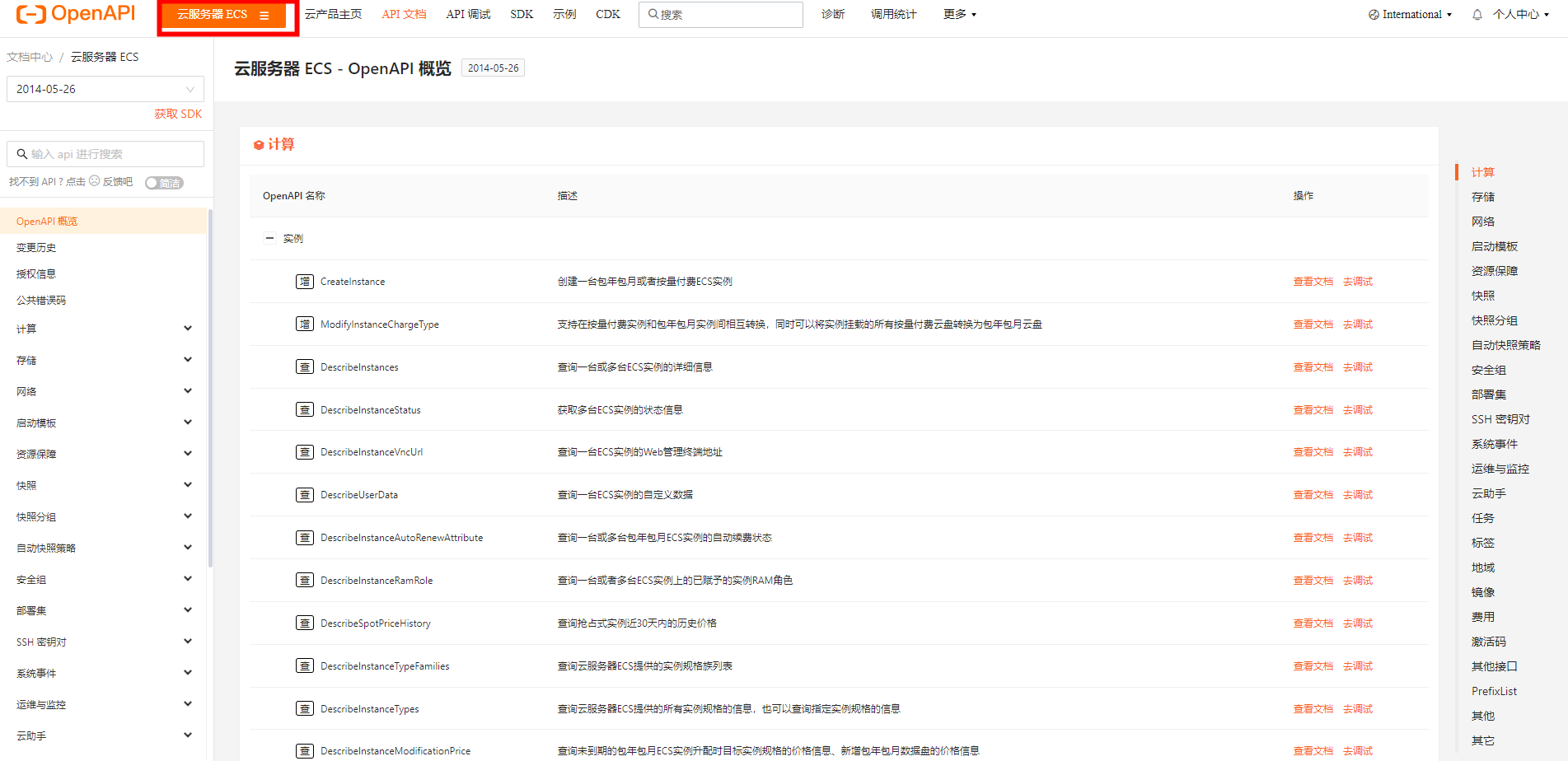1568x761 pixels.
Task: Click 去调试 for CreateInstance
Action: [x=1357, y=282]
